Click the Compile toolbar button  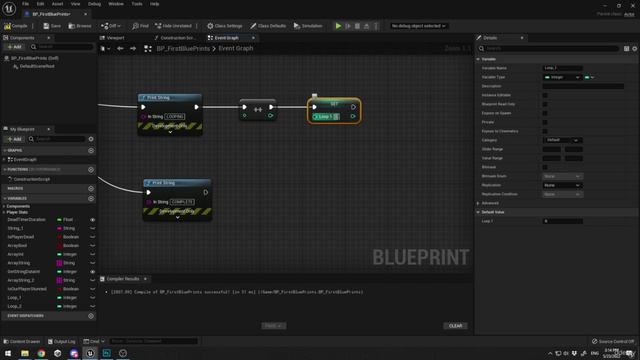(16, 26)
